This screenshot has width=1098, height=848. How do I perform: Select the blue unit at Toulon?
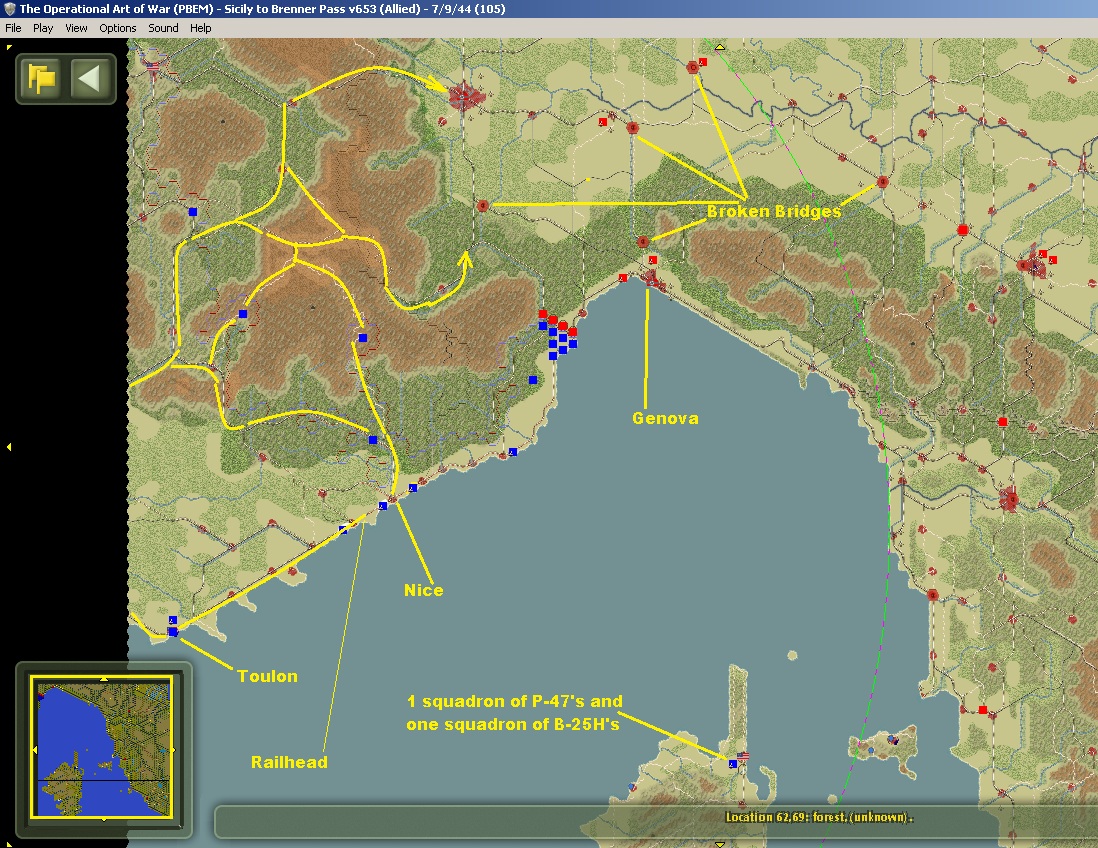pyautogui.click(x=173, y=632)
